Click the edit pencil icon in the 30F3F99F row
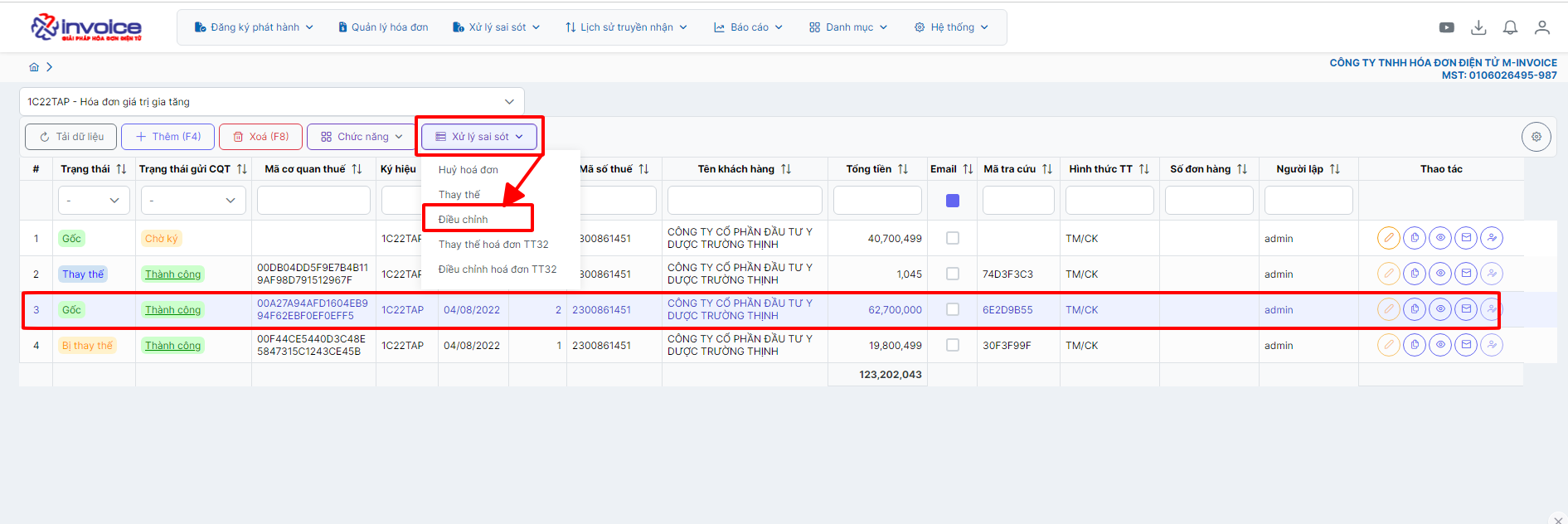The image size is (1568, 524). coord(1389,345)
